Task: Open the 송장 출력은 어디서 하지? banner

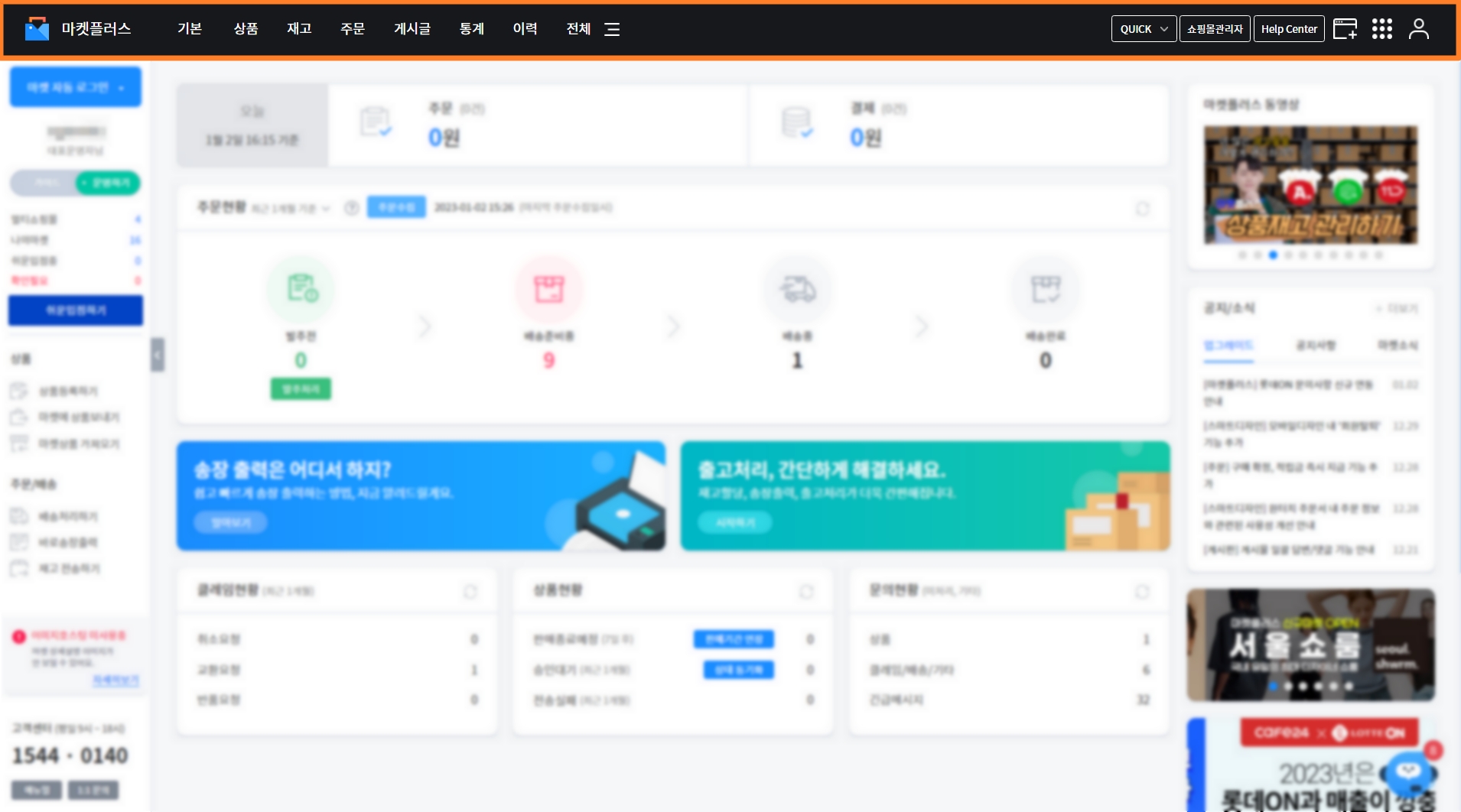Action: [421, 495]
